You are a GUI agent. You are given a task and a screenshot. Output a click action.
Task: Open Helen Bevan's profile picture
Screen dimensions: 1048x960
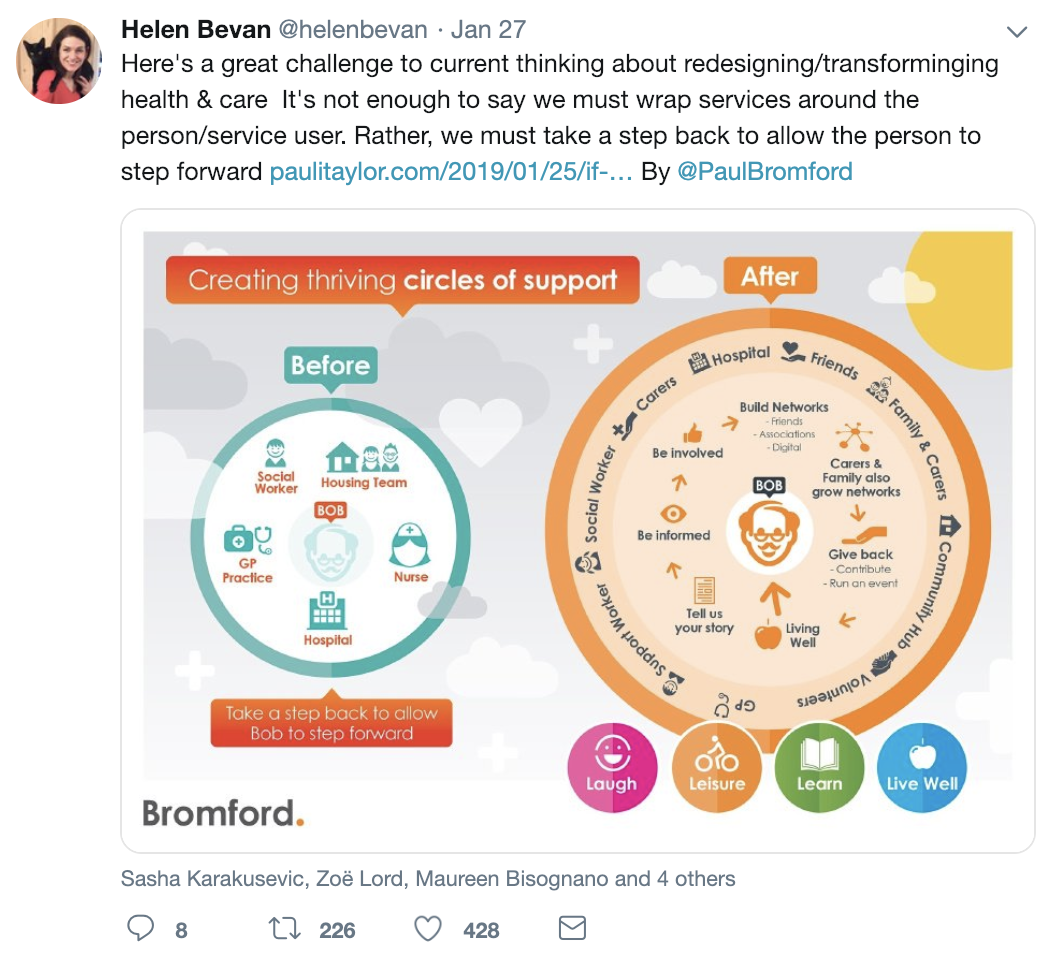coord(59,60)
